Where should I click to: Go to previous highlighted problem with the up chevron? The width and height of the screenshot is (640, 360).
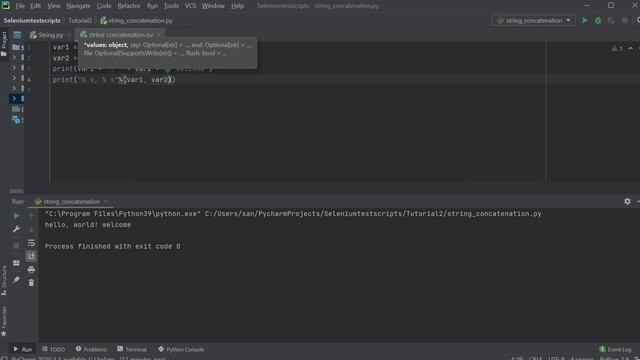(x=630, y=49)
